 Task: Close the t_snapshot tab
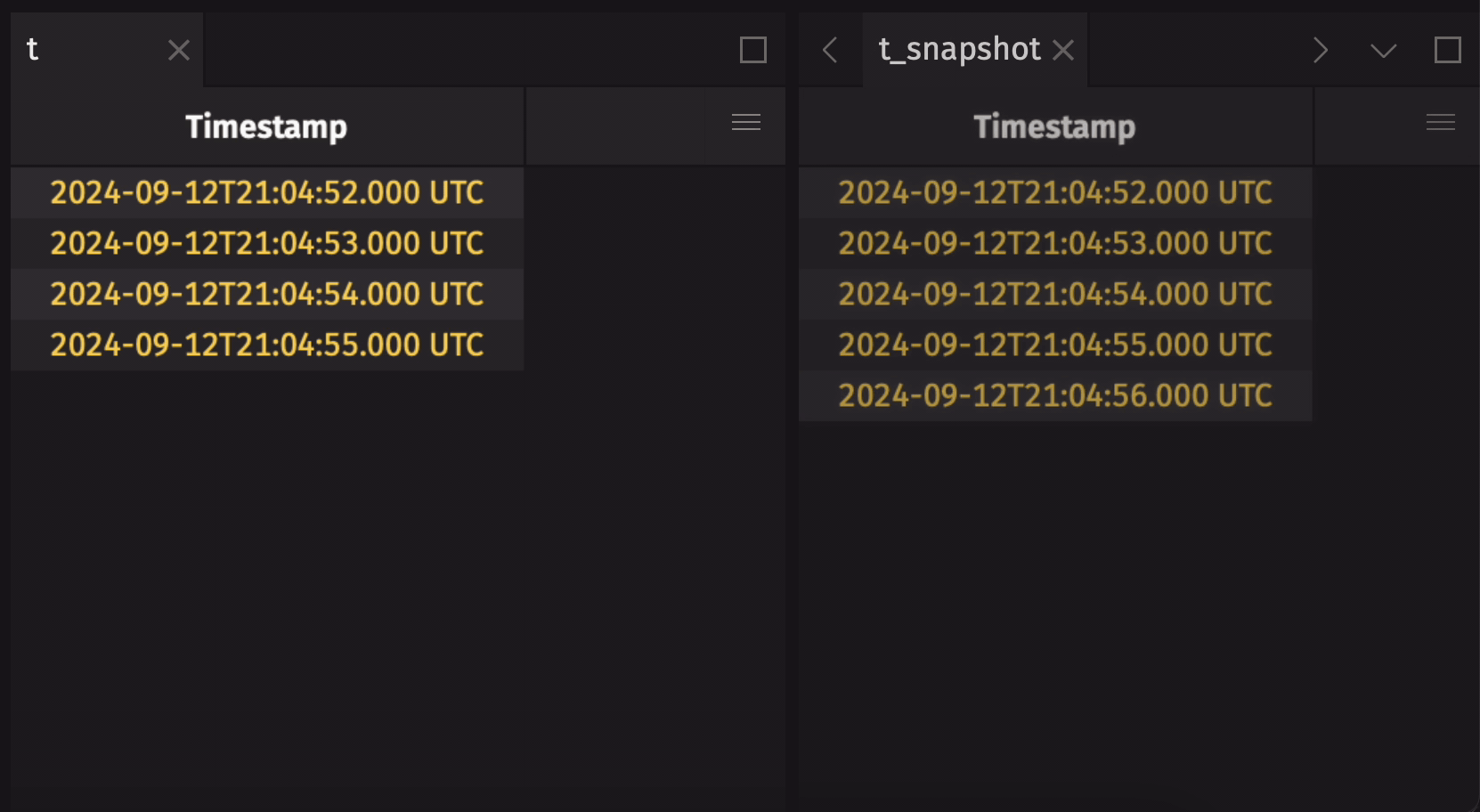click(x=1063, y=51)
